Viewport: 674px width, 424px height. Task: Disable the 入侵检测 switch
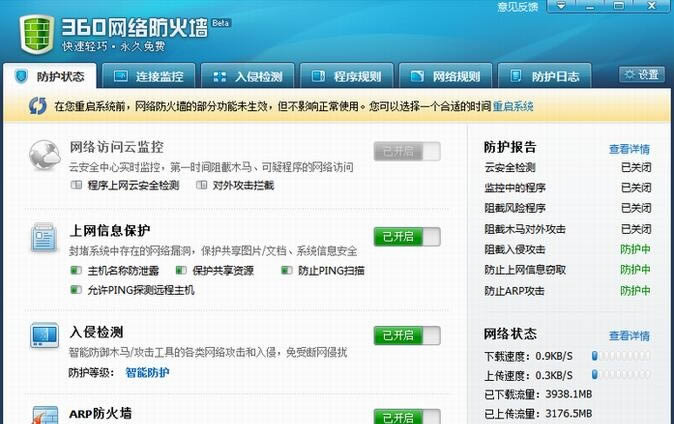(407, 335)
